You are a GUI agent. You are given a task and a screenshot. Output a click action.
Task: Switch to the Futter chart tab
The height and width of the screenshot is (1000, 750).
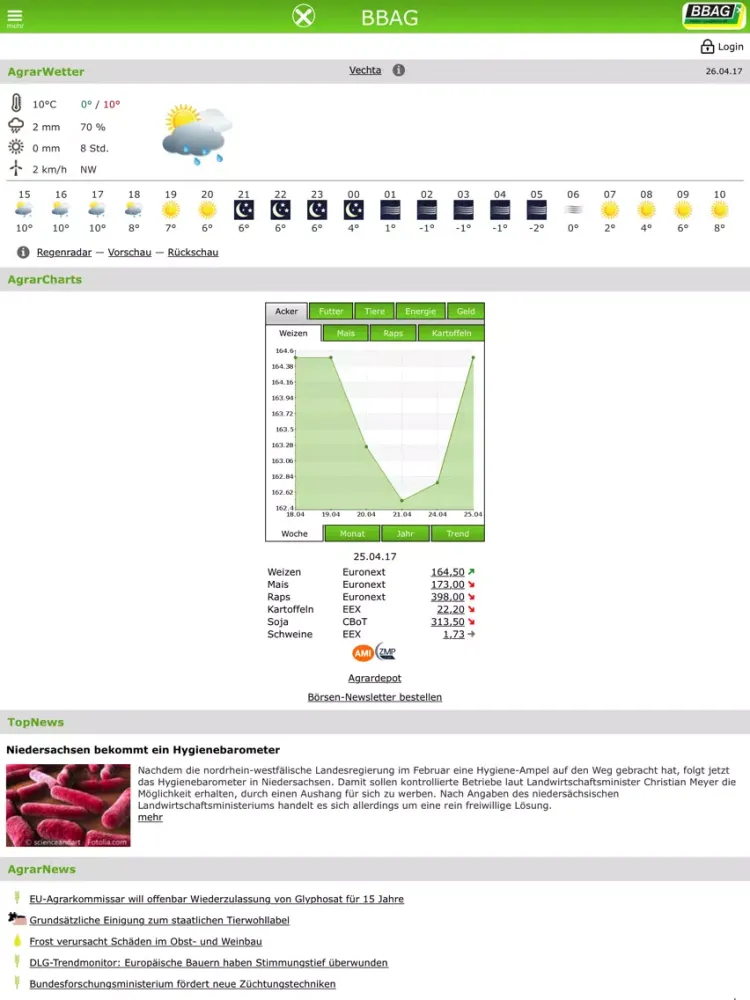331,311
